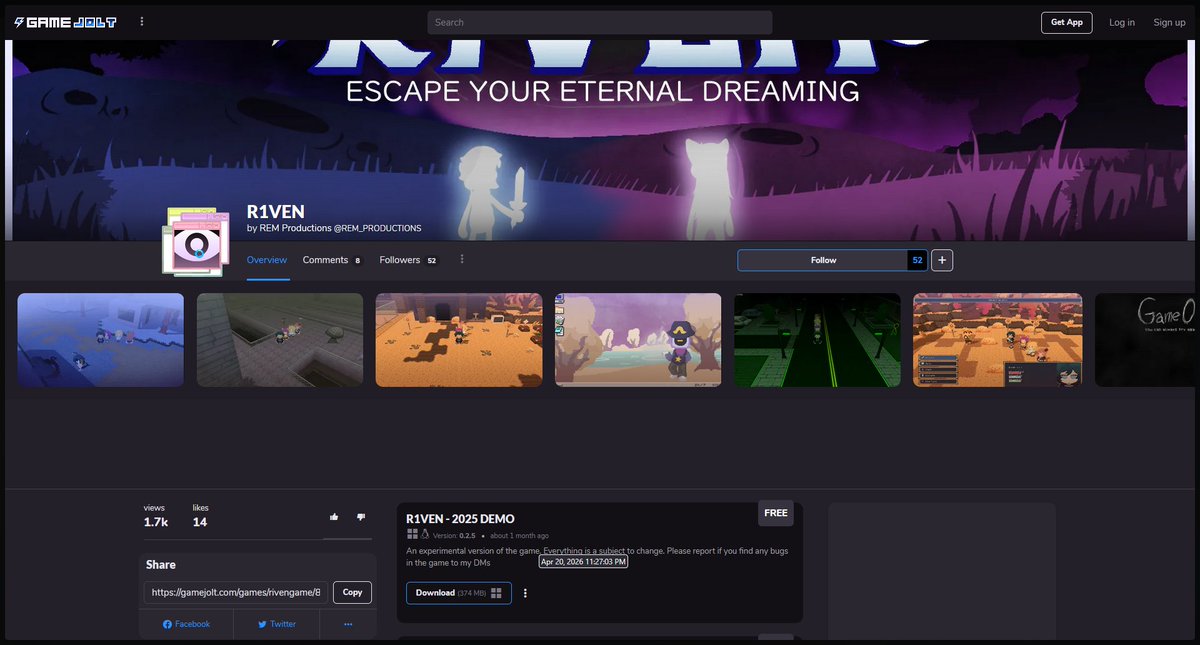Download the R1VEN 2025 demo
The image size is (1200, 645).
point(459,593)
